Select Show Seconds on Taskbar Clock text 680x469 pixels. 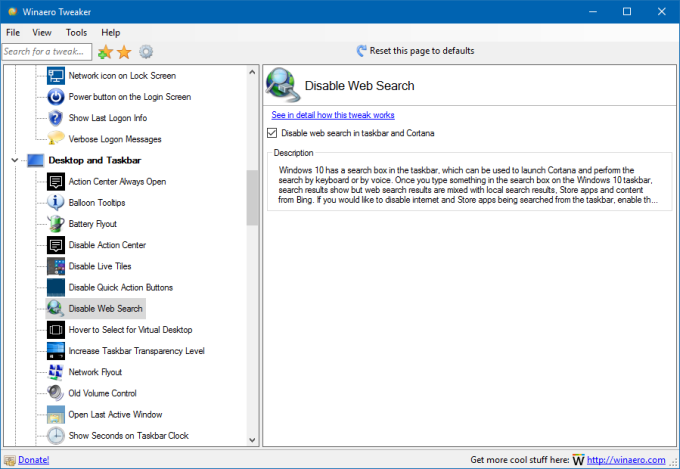click(x=128, y=436)
